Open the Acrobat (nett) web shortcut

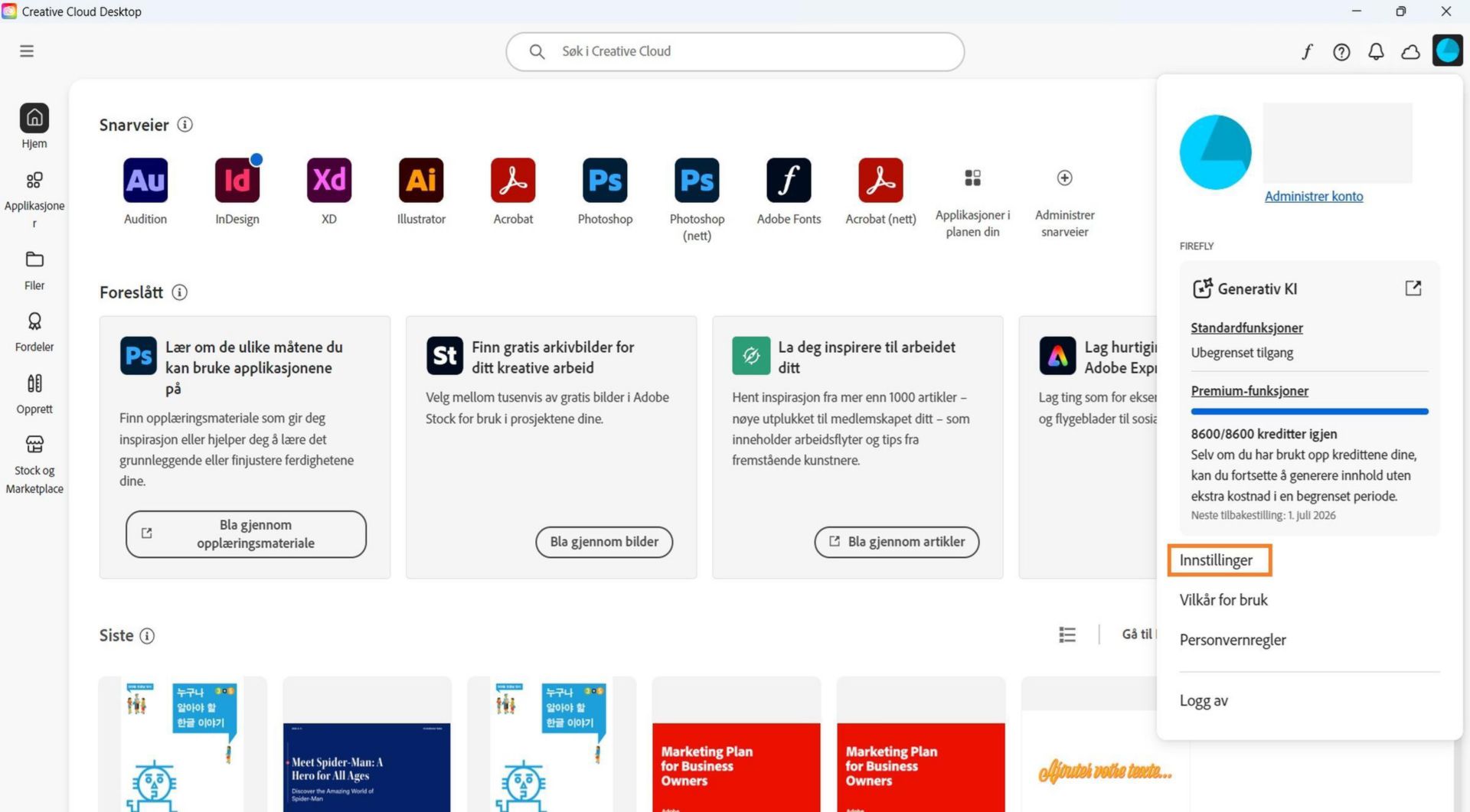pyautogui.click(x=880, y=181)
